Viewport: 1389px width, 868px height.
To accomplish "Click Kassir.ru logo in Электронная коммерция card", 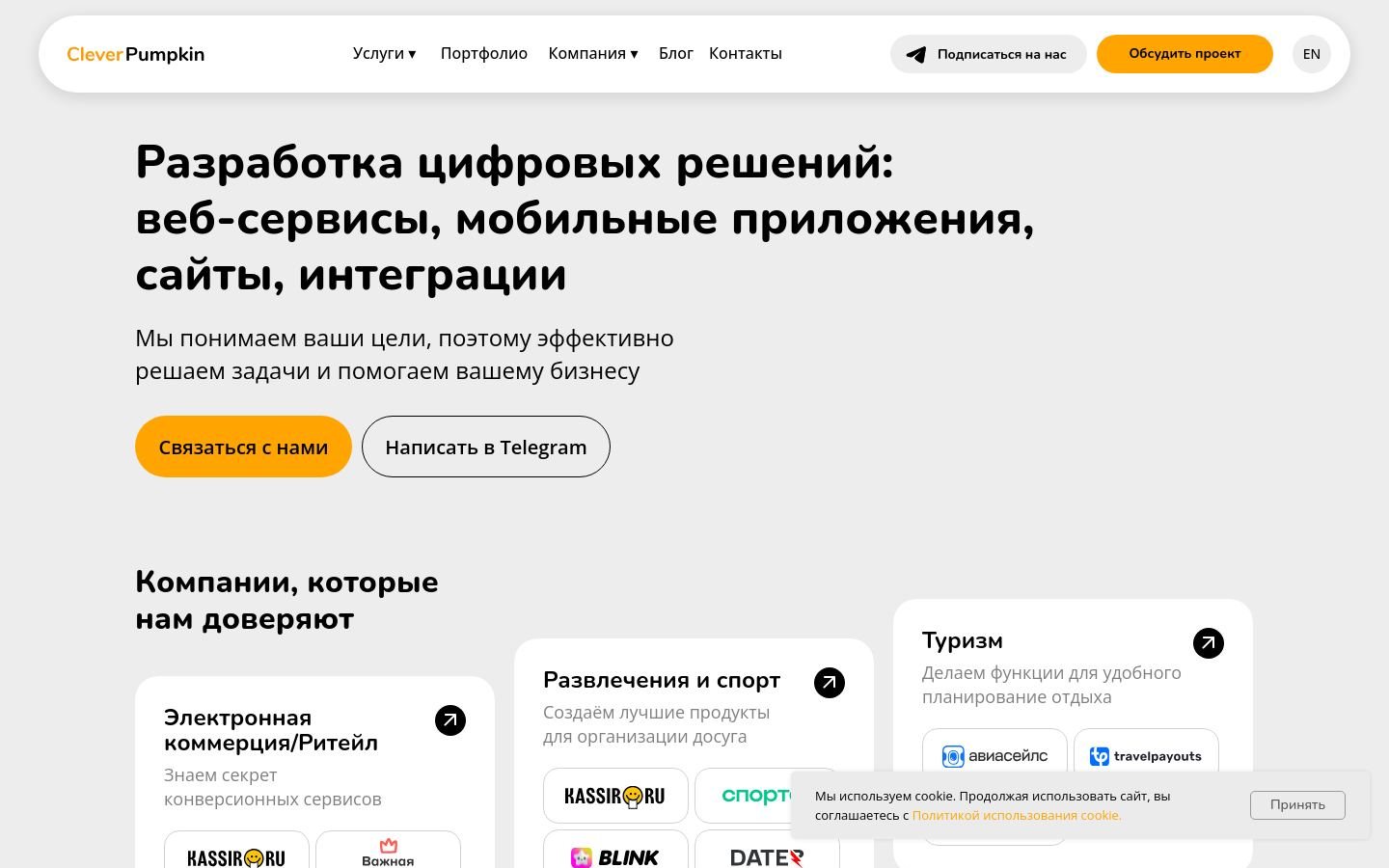I will click(x=236, y=850).
